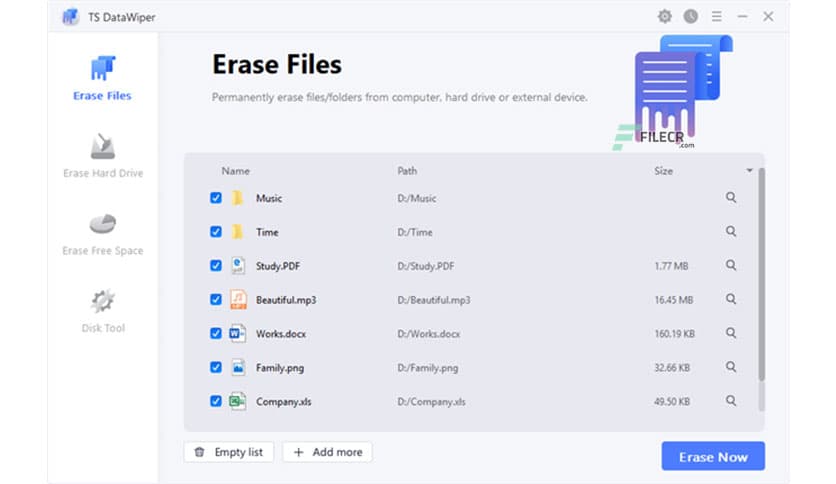The height and width of the screenshot is (484, 836).
Task: Toggle the Company.xls checkbox
Action: 216,401
